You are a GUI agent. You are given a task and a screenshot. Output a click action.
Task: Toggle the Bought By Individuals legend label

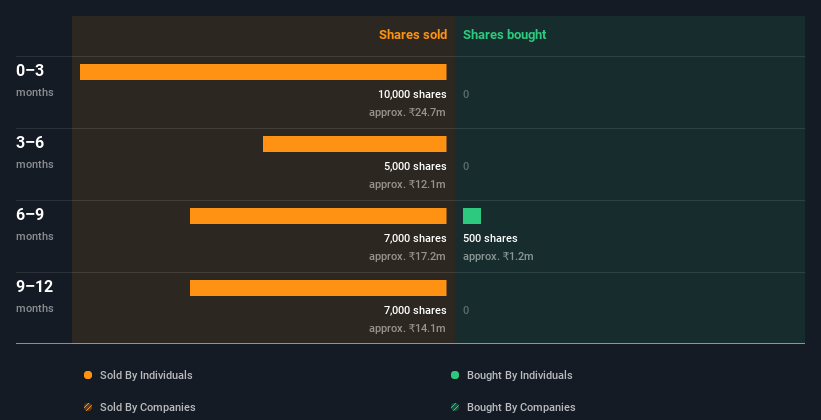point(519,375)
